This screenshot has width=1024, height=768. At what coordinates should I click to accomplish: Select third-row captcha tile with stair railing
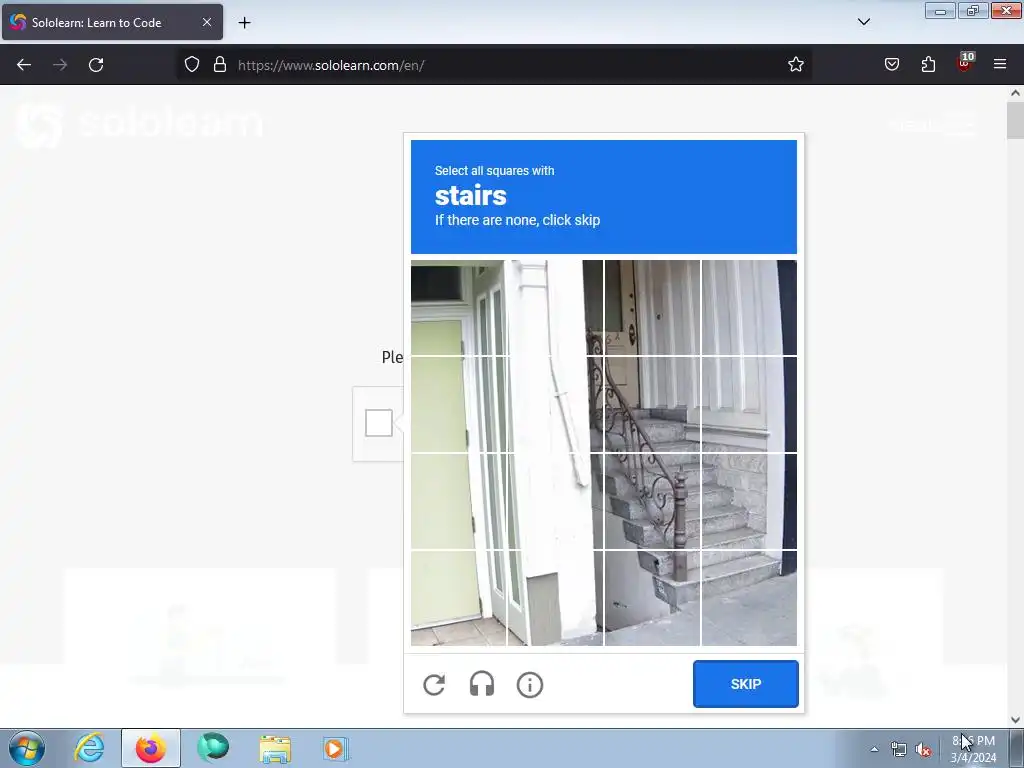tap(652, 501)
